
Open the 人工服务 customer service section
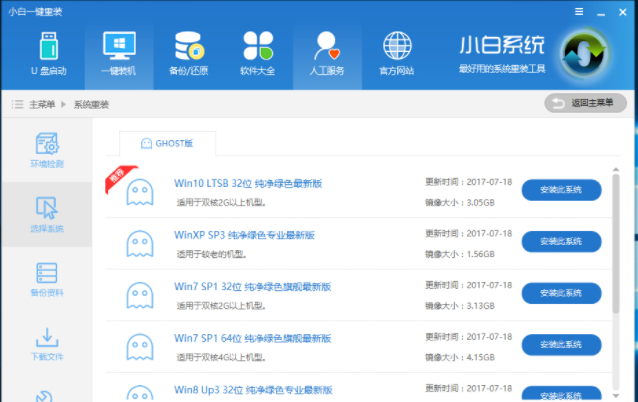(327, 54)
